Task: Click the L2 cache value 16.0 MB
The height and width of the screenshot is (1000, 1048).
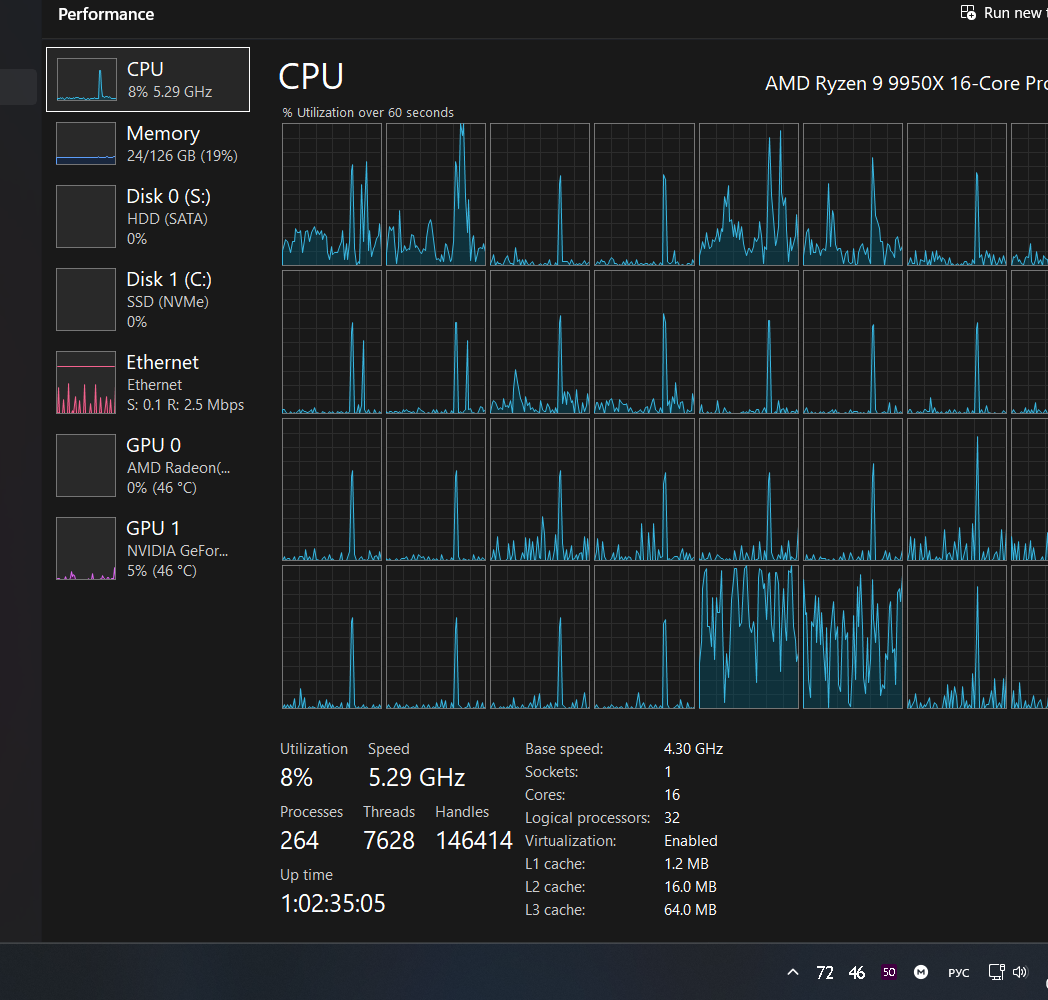Action: pos(690,887)
